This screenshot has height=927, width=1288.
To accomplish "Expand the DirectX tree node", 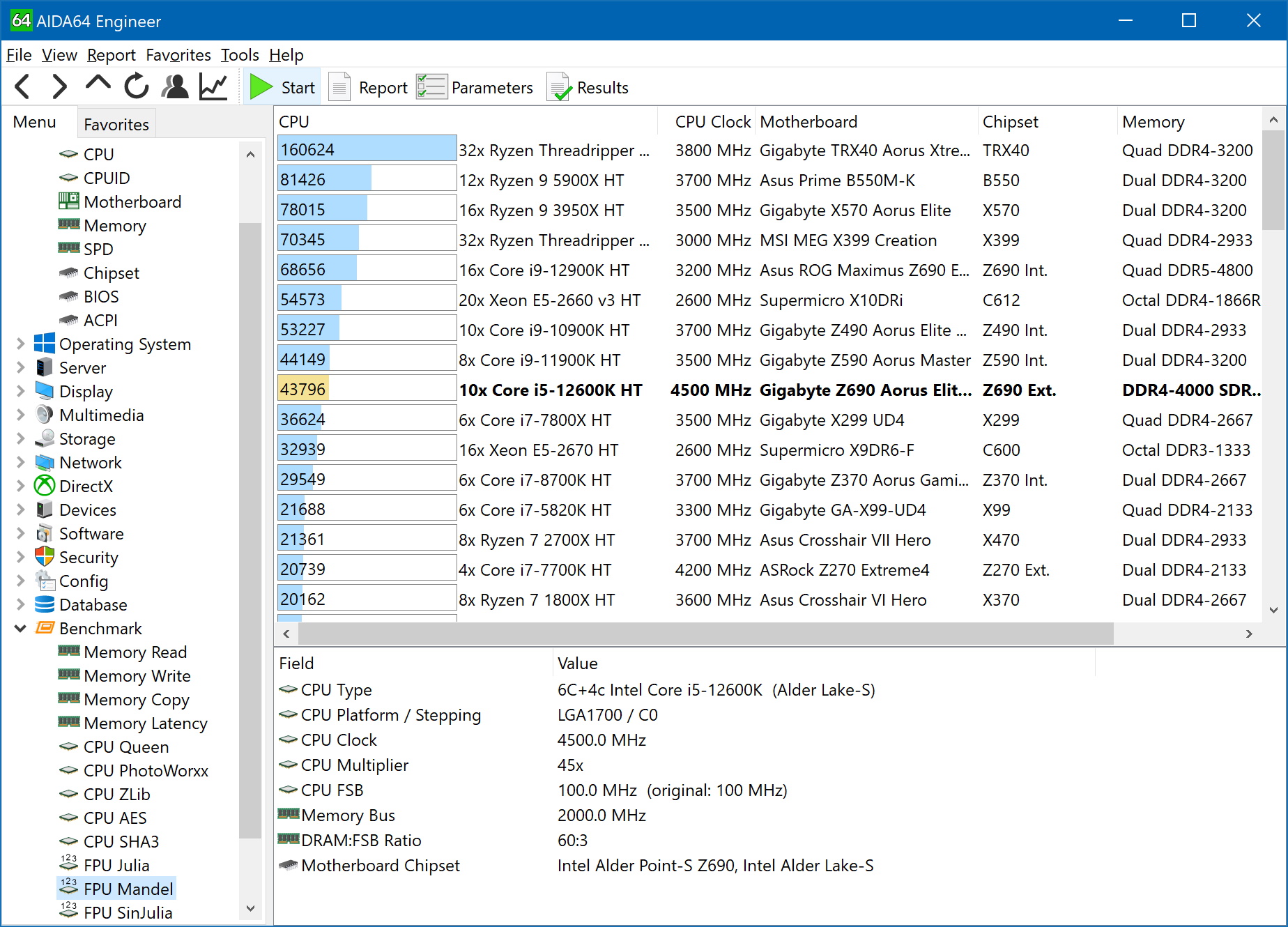I will [x=20, y=486].
